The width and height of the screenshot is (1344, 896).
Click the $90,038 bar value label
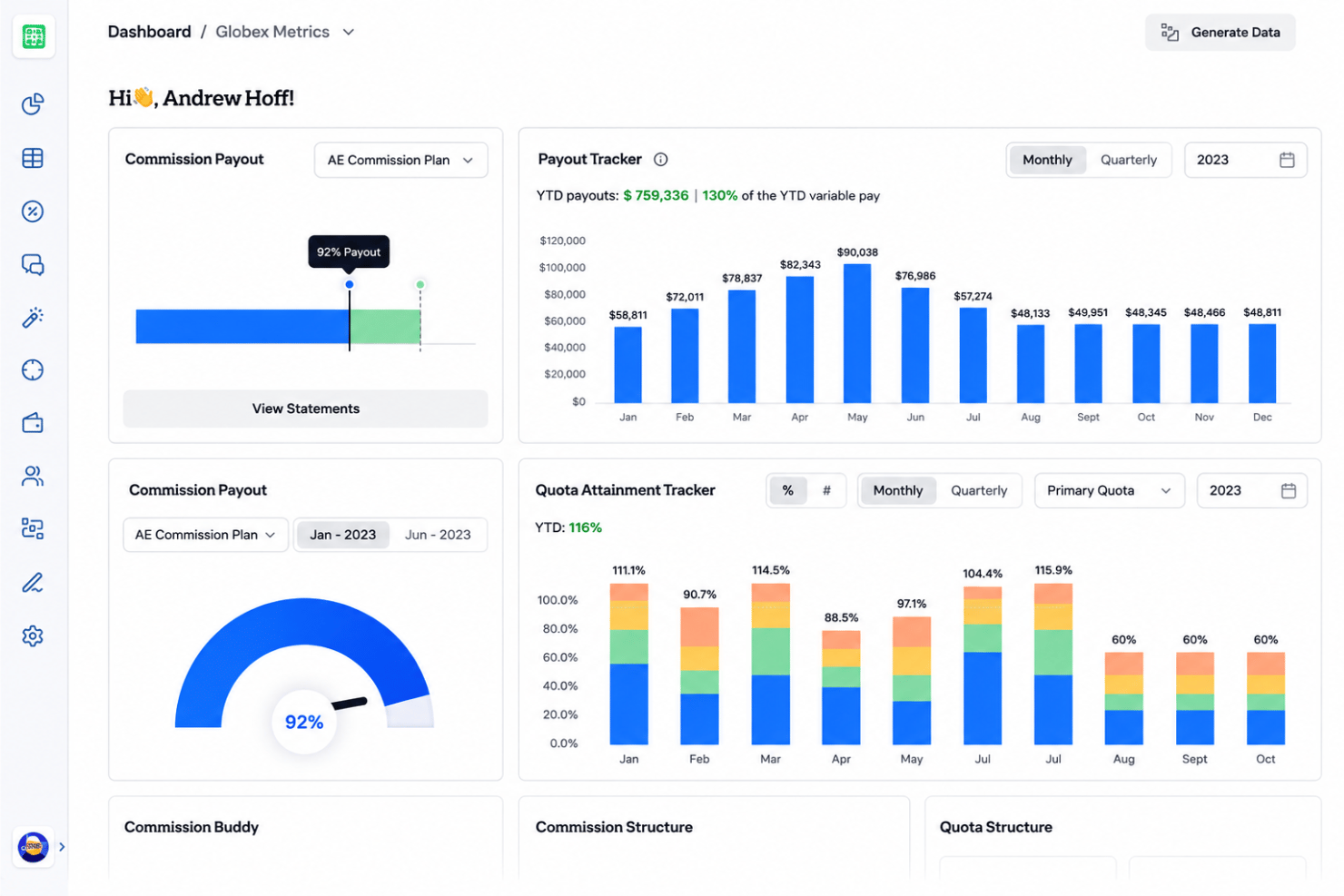coord(857,252)
